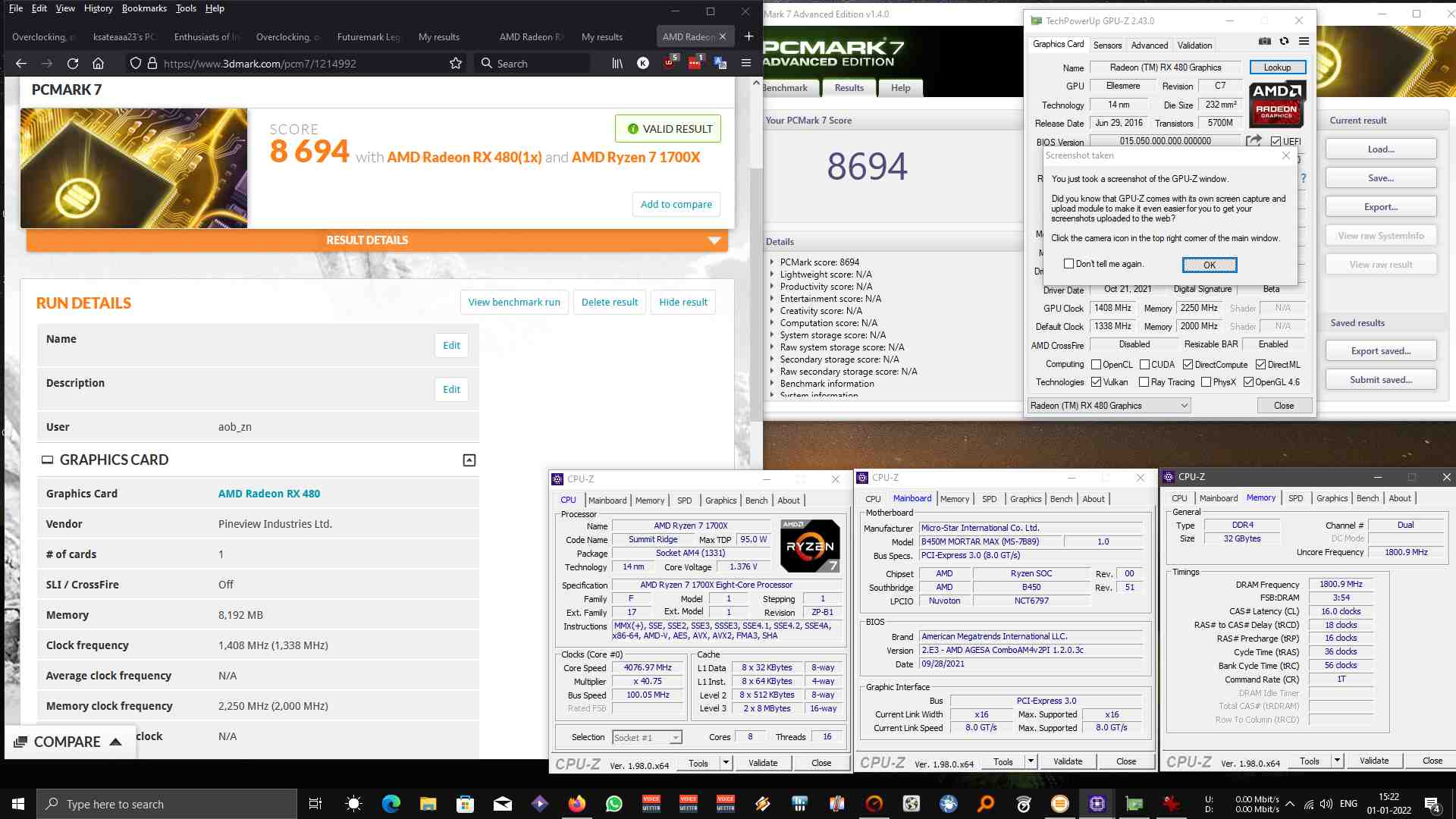
Task: Switch to the GPU-Z Sensors tab
Action: click(x=1107, y=45)
